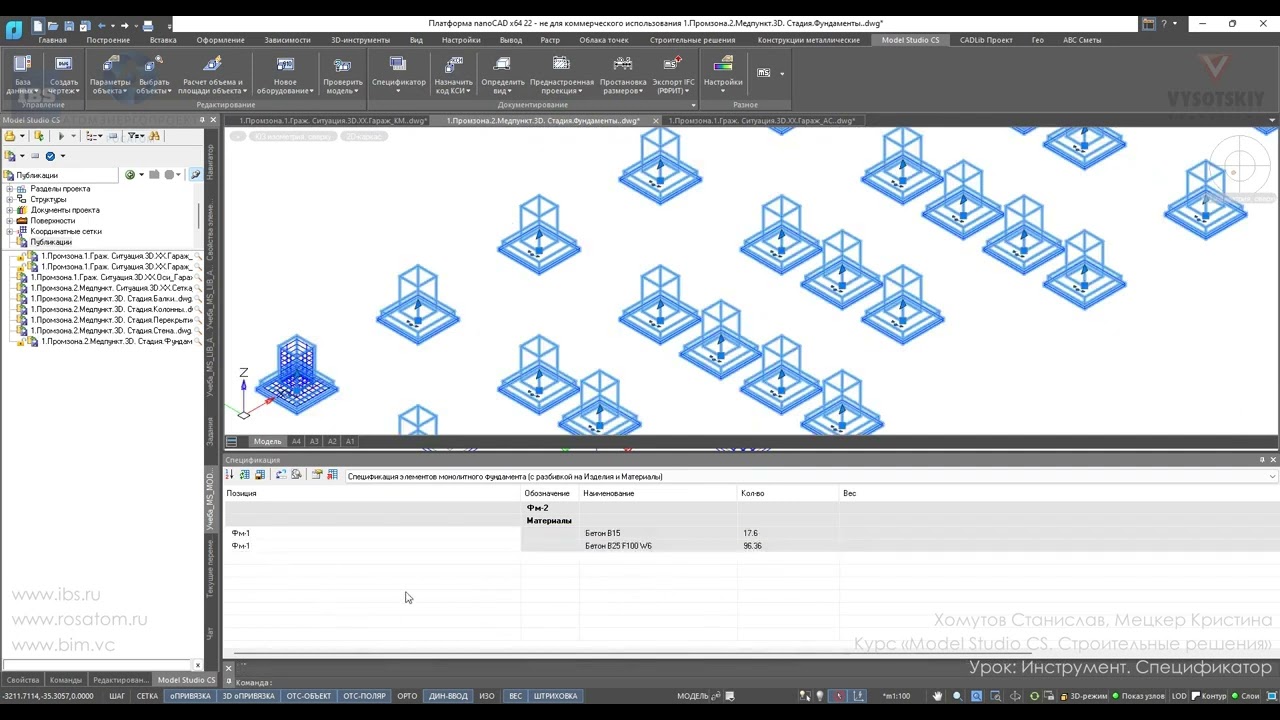
Task: Click the Новое оборудование icon
Action: coord(285,74)
